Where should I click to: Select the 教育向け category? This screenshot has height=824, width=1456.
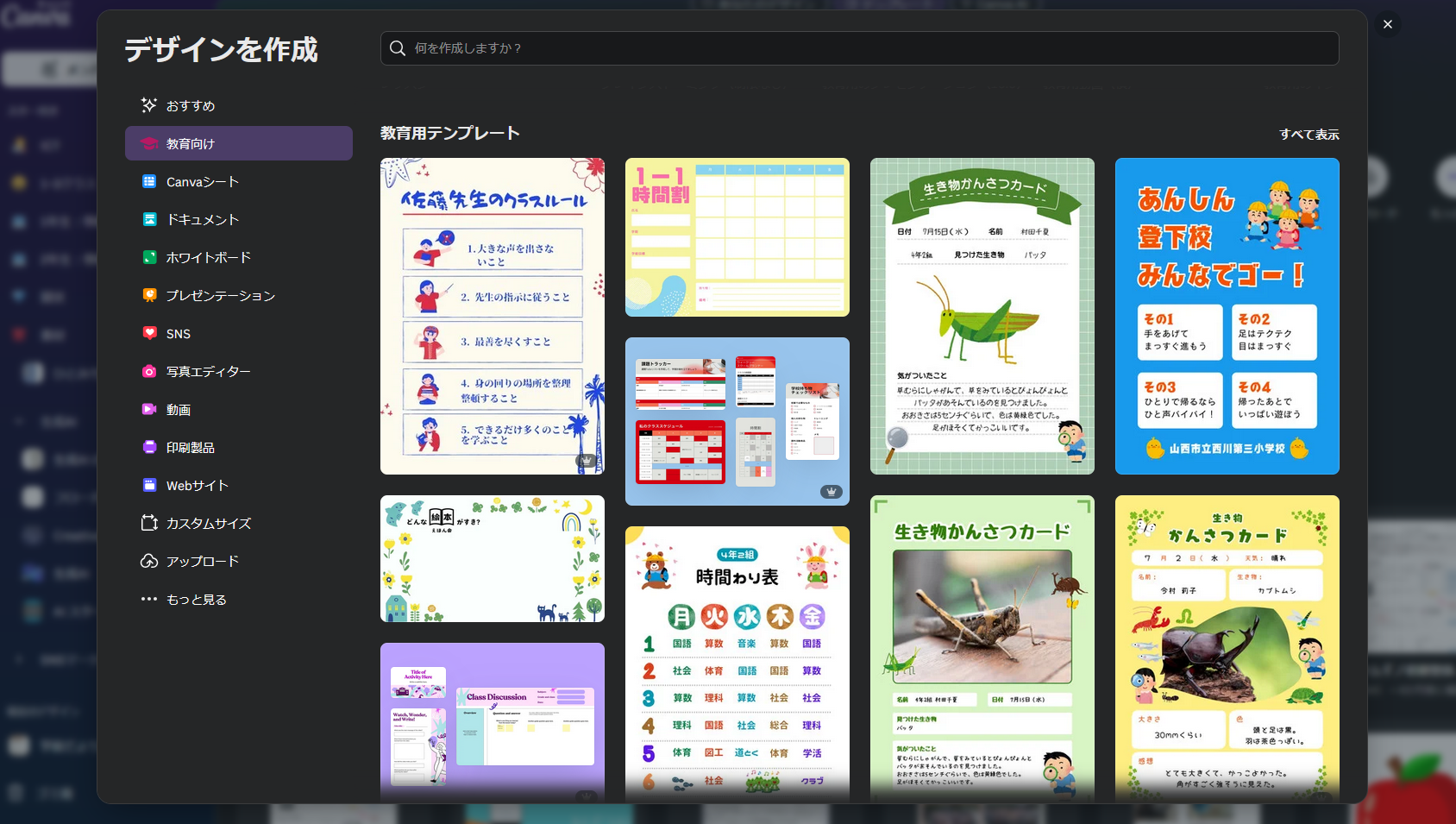[x=239, y=143]
